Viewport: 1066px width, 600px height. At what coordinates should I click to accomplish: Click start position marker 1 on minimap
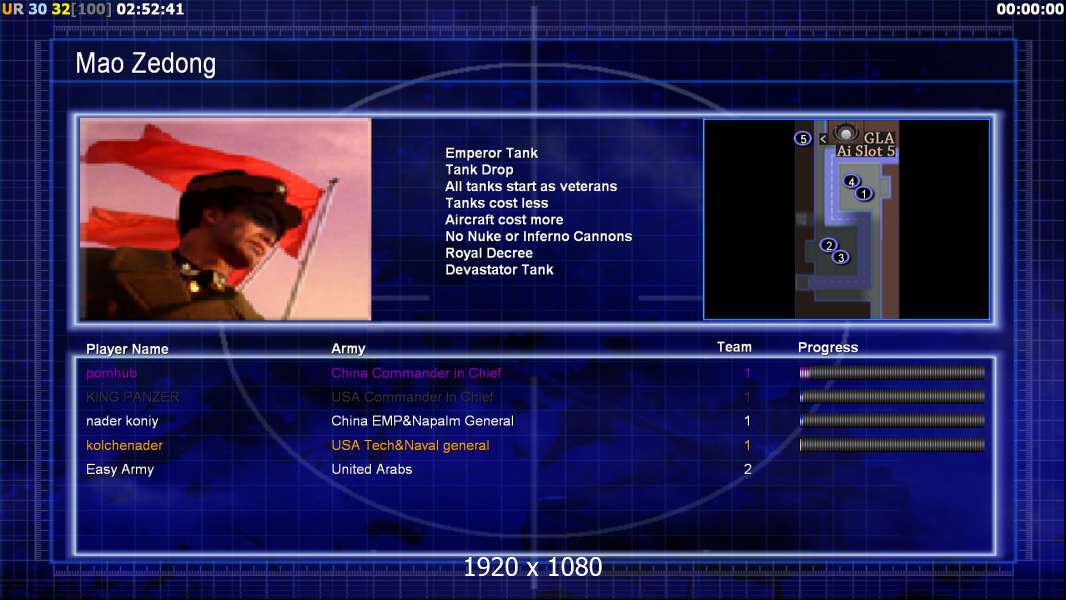coord(863,194)
